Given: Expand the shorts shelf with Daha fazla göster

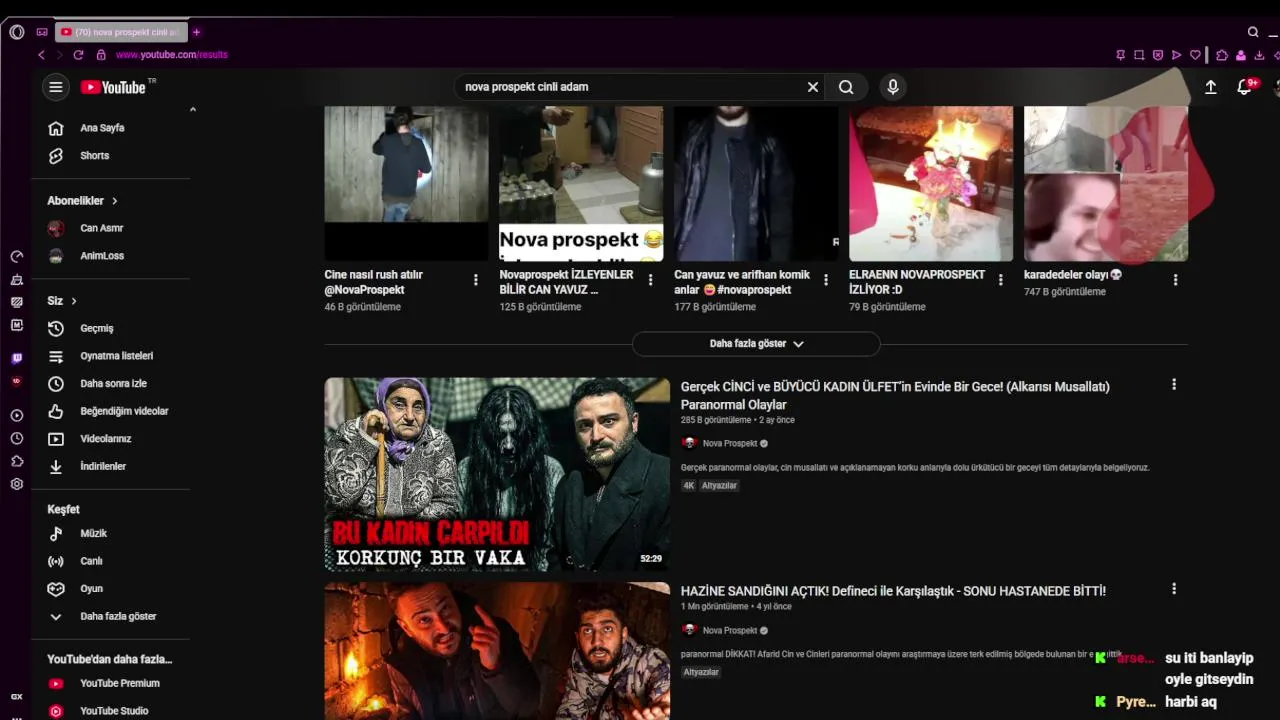Looking at the screenshot, I should click(756, 344).
